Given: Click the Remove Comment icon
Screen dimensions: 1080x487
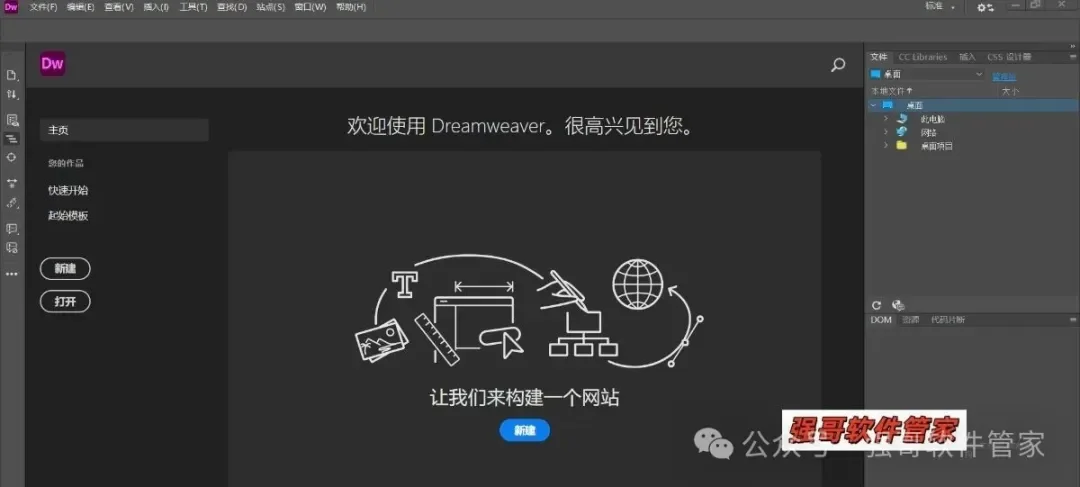Looking at the screenshot, I should (12, 247).
